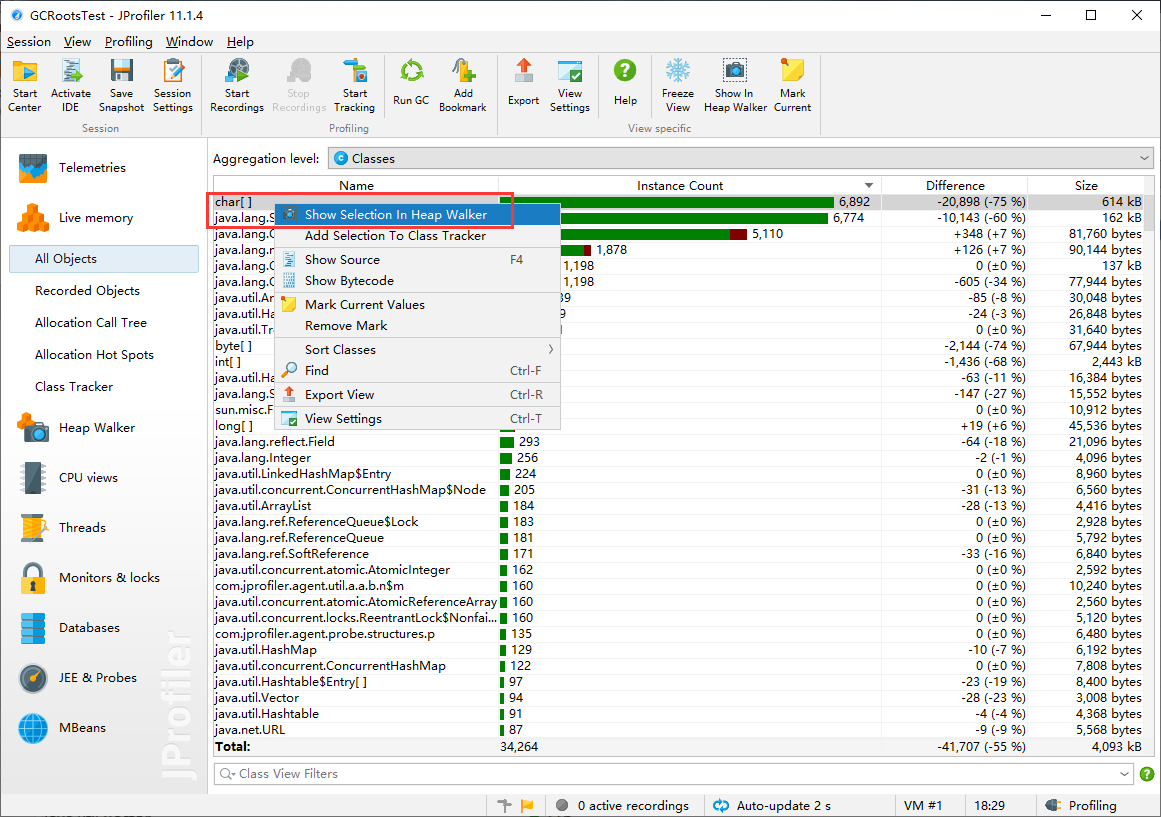1161x817 pixels.
Task: Open the Help menu in menu bar
Action: pyautogui.click(x=240, y=41)
